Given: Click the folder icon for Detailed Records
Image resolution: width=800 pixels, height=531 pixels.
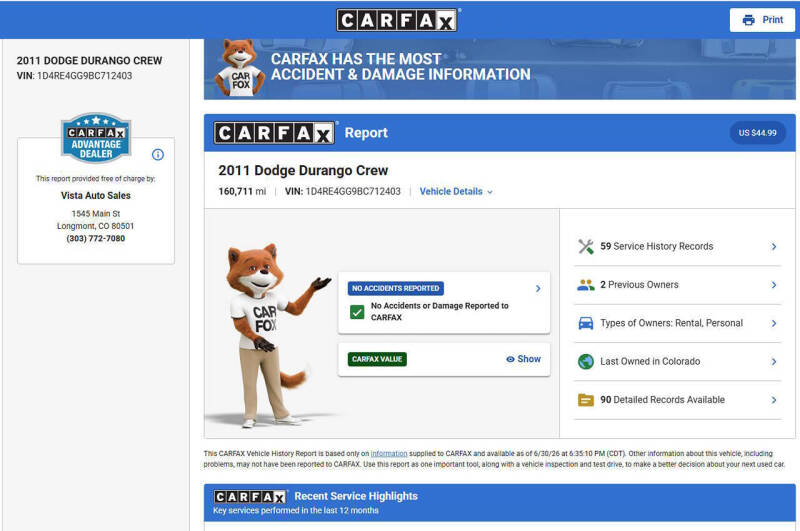Looking at the screenshot, I should coord(586,400).
